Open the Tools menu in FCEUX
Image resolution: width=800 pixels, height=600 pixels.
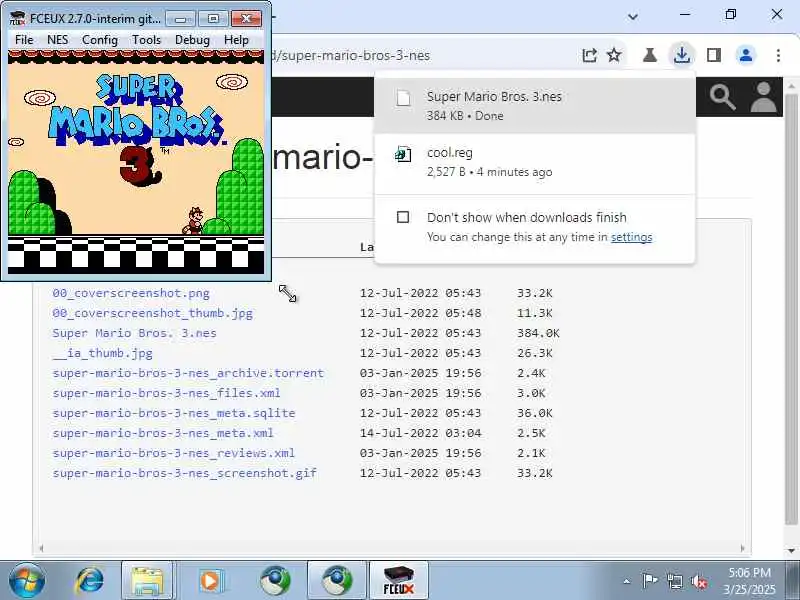(146, 40)
